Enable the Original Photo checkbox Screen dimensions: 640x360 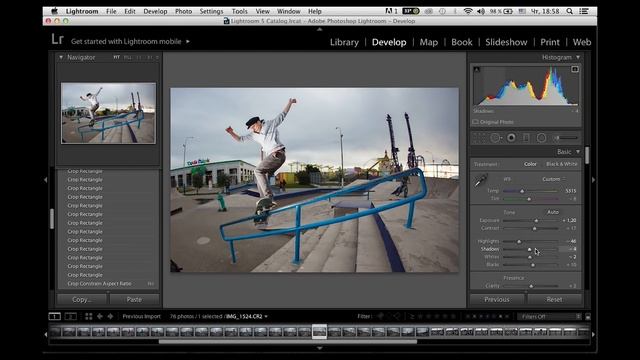tap(476, 122)
